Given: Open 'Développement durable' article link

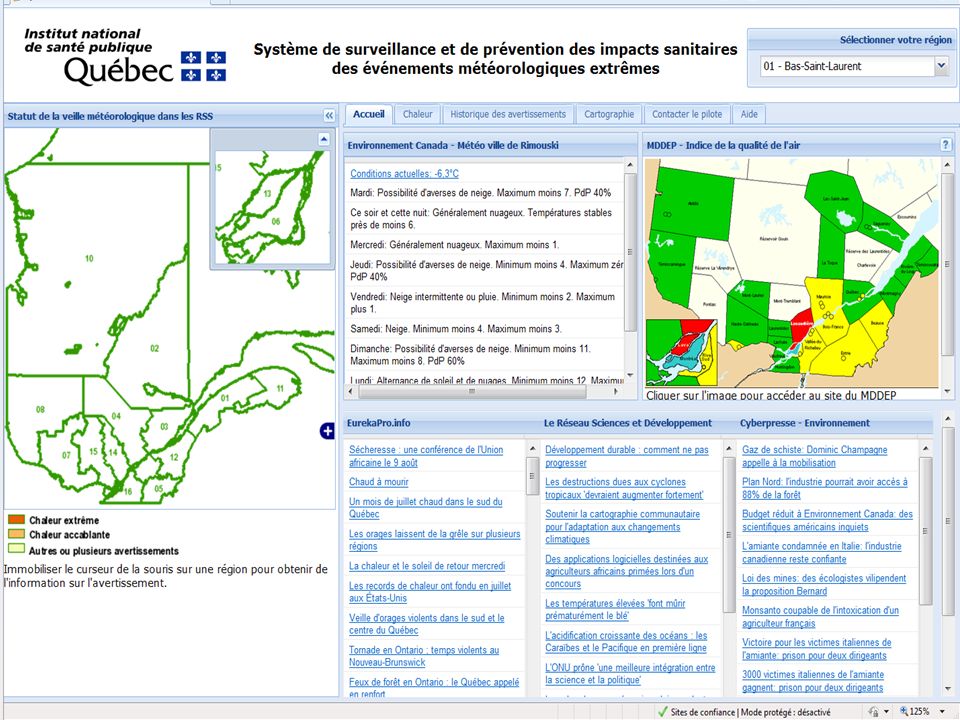Looking at the screenshot, I should pyautogui.click(x=627, y=456).
